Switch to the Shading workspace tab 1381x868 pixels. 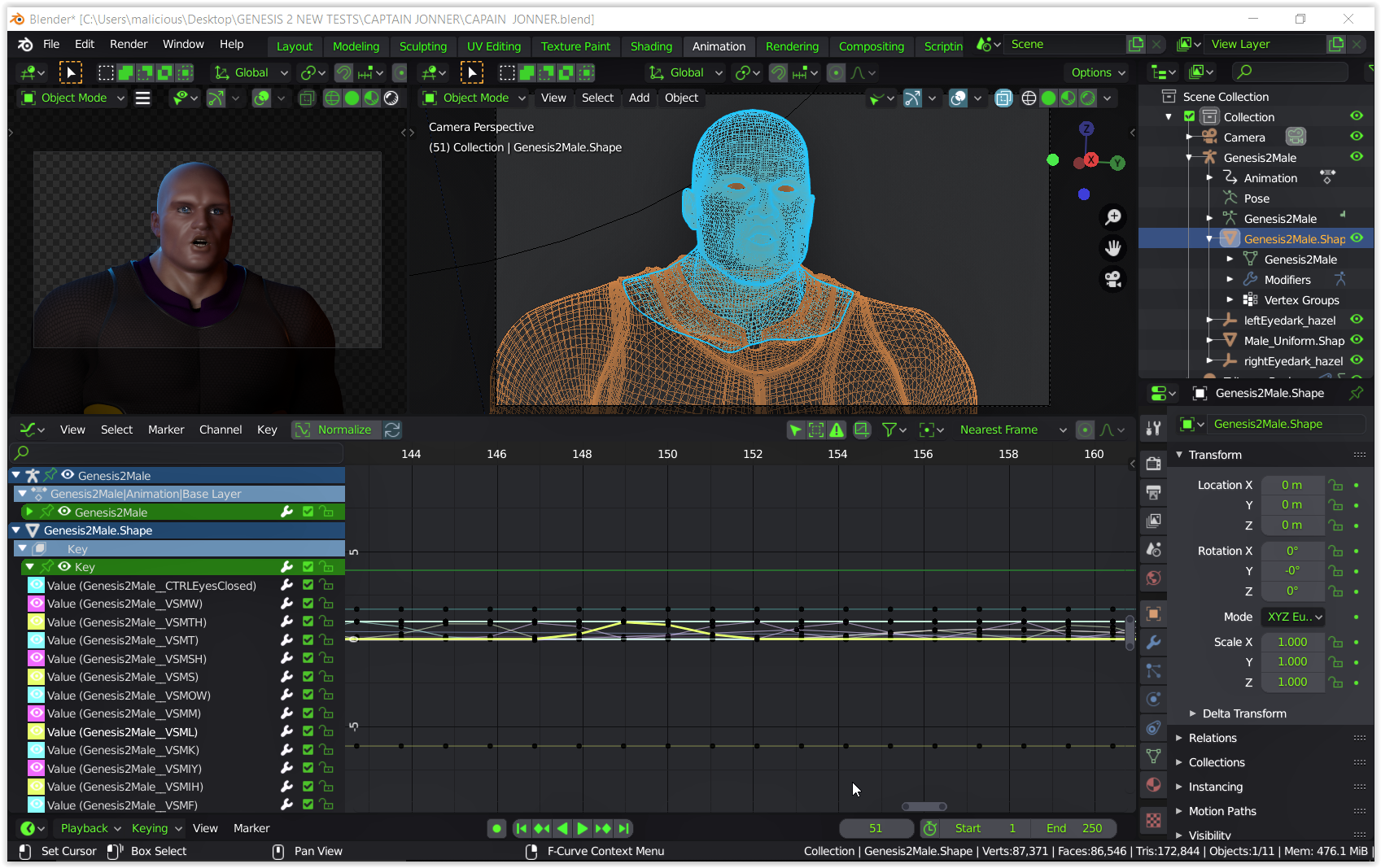point(651,46)
